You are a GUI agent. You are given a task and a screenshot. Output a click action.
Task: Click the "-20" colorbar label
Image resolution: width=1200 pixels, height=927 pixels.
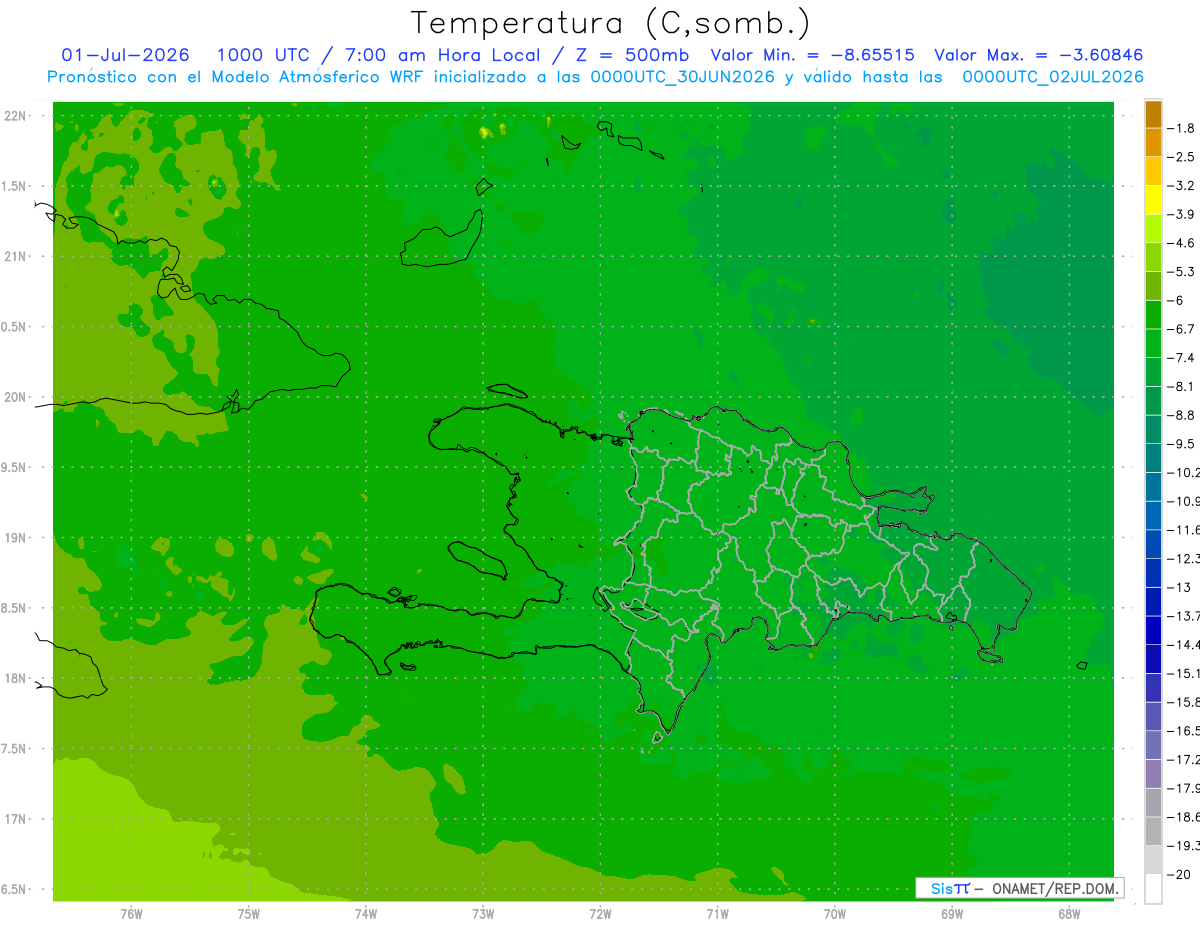(1181, 874)
